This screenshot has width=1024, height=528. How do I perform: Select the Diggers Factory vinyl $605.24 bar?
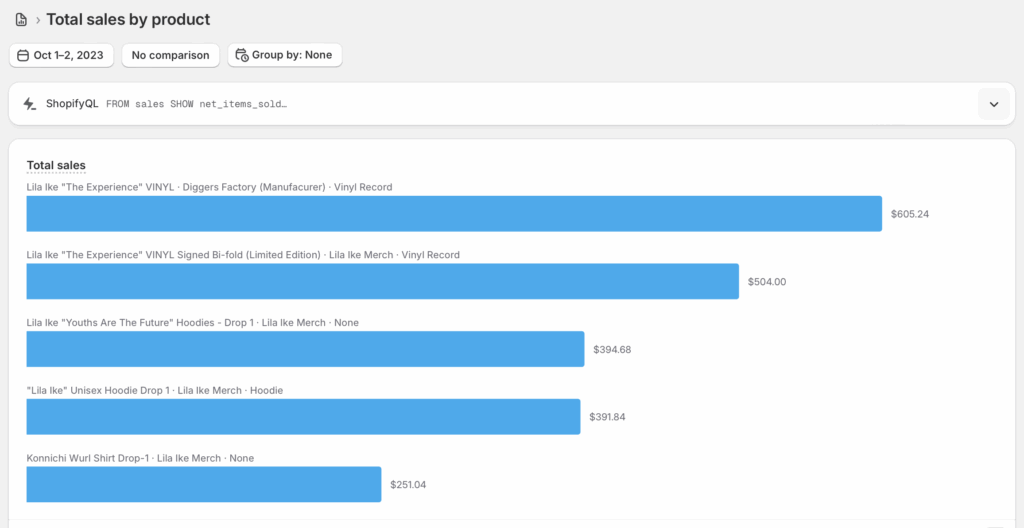point(454,214)
